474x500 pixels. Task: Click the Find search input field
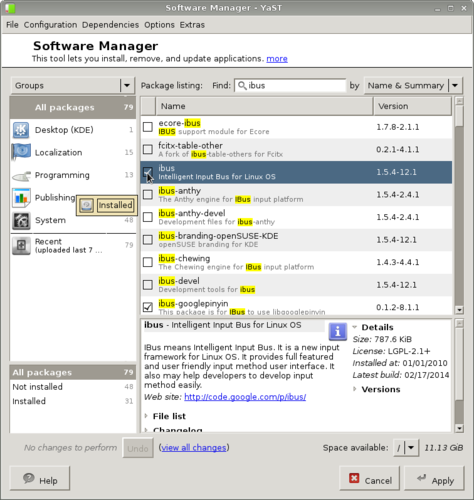coord(290,86)
